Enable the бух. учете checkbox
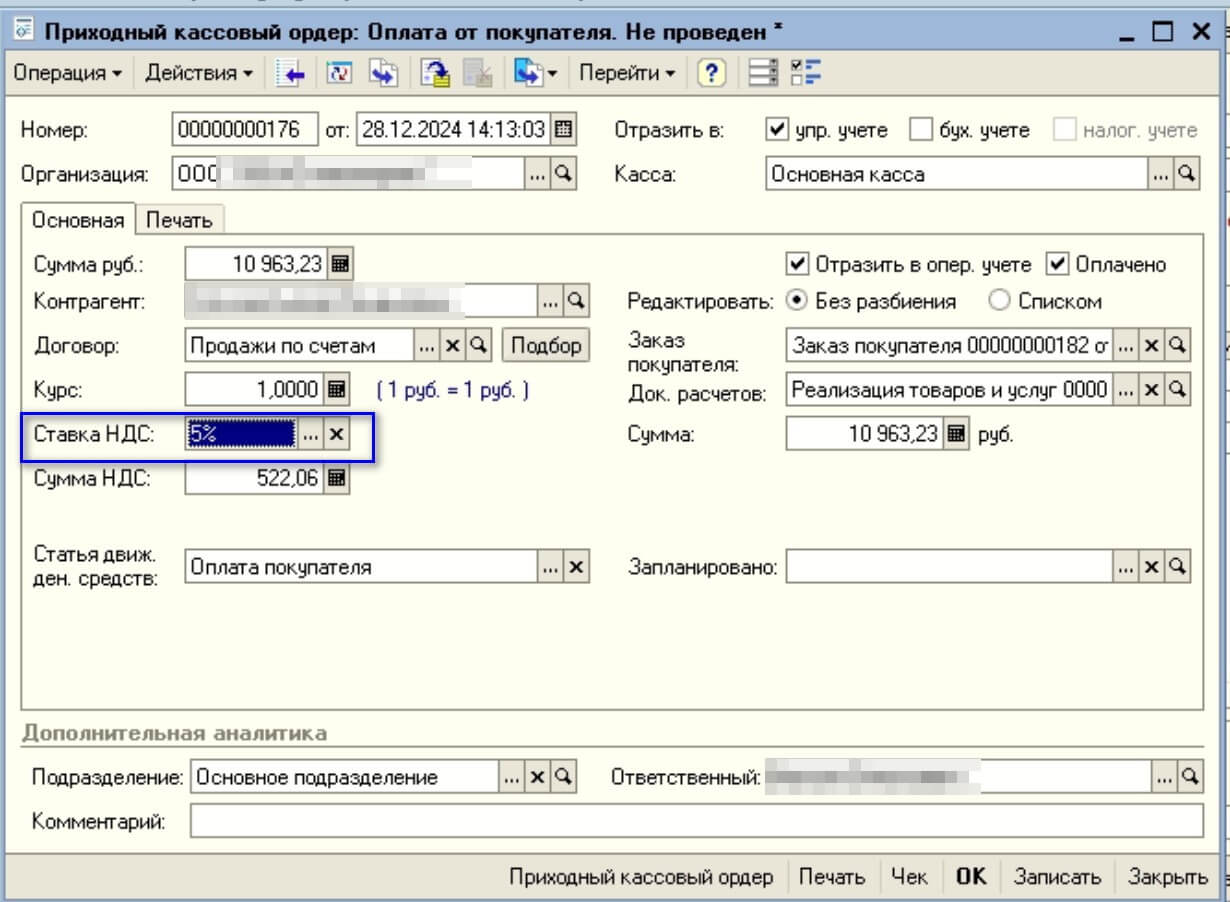 [x=920, y=130]
